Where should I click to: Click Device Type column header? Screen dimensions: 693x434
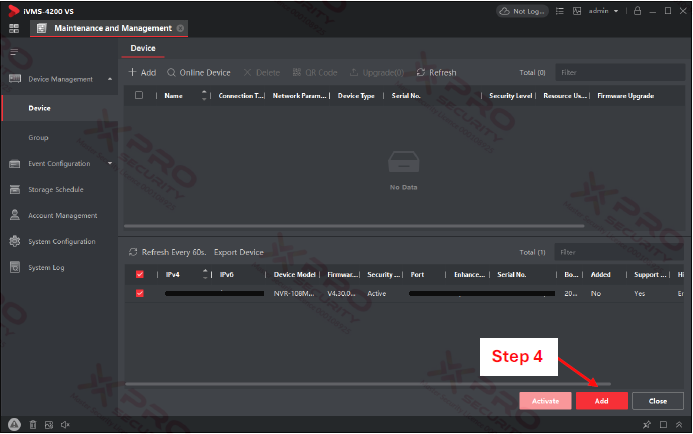(356, 96)
